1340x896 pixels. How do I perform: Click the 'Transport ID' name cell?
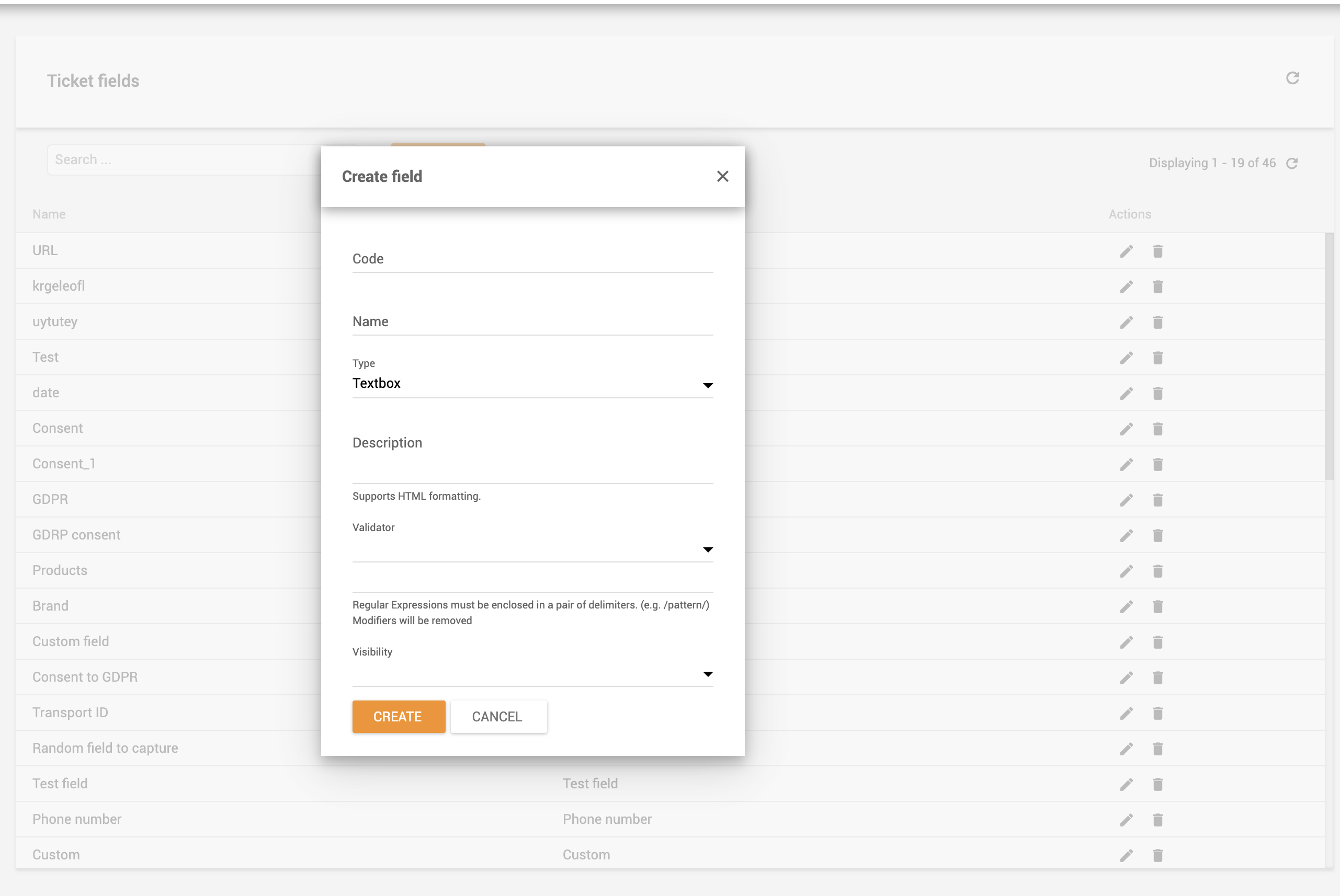70,713
